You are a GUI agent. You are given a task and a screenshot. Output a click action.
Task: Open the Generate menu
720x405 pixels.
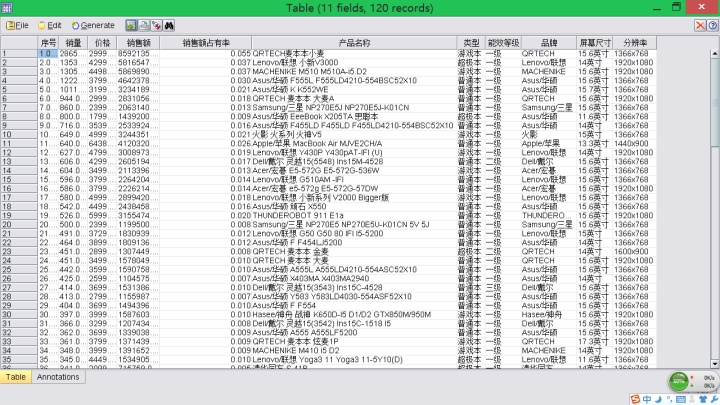click(93, 25)
